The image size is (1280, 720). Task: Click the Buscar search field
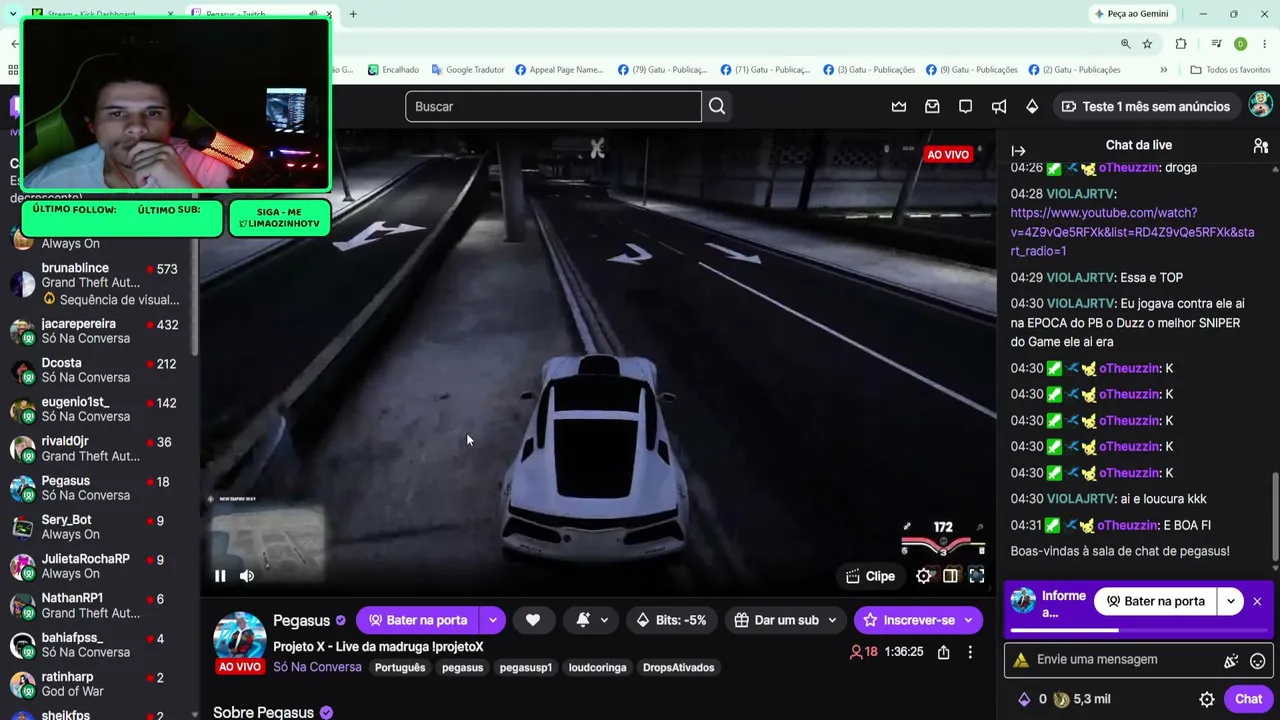(x=553, y=106)
